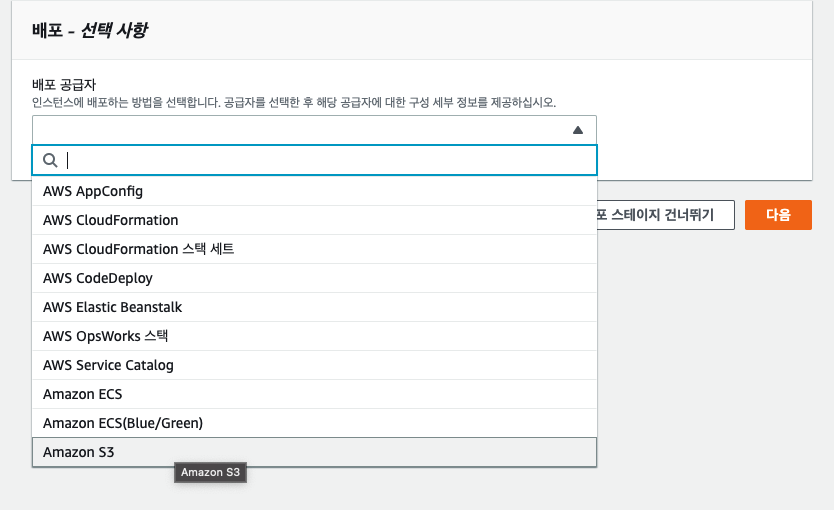Select AWS AppConfig provider
This screenshot has height=510, width=834.
pos(314,191)
